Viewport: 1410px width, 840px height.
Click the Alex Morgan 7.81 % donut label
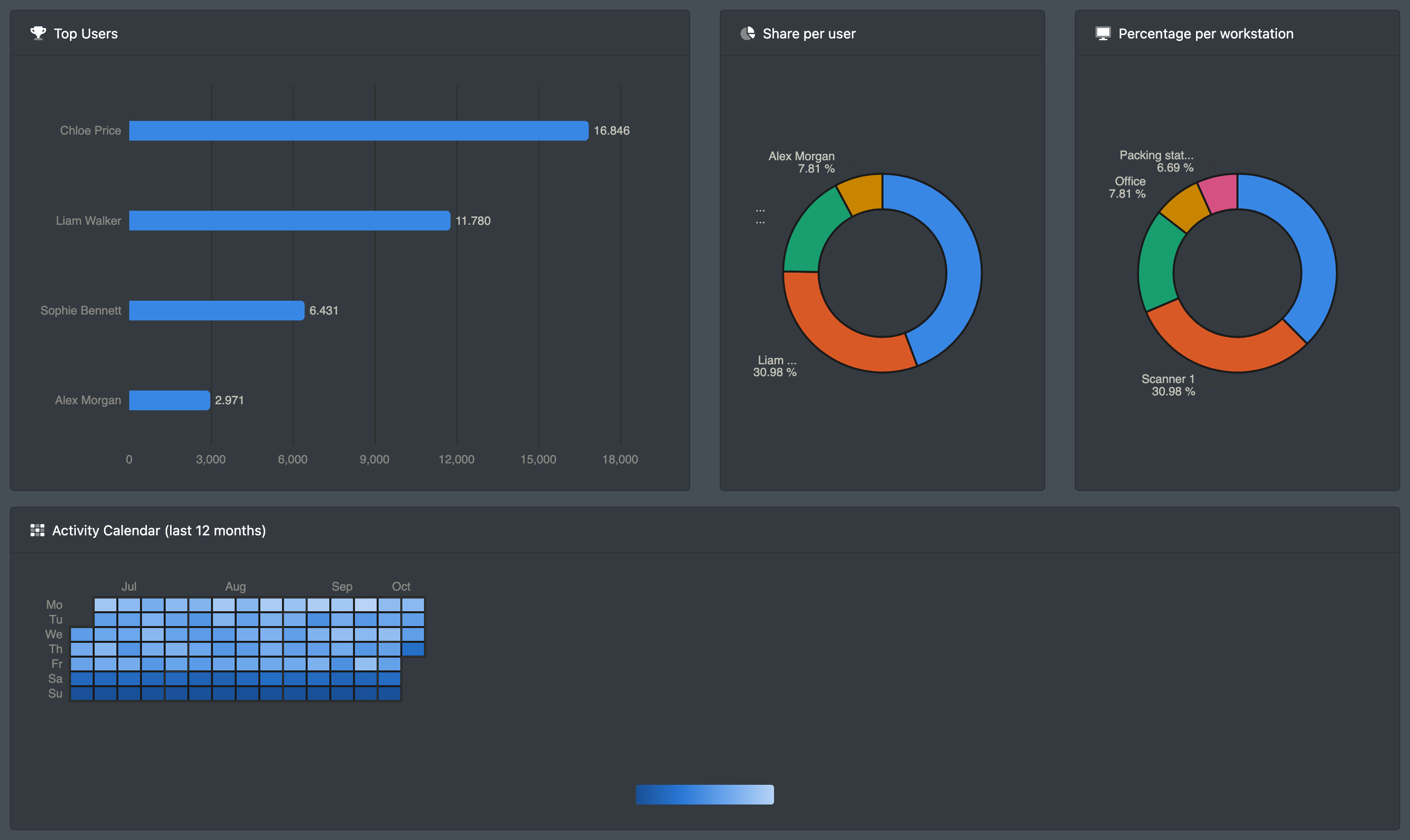(802, 163)
